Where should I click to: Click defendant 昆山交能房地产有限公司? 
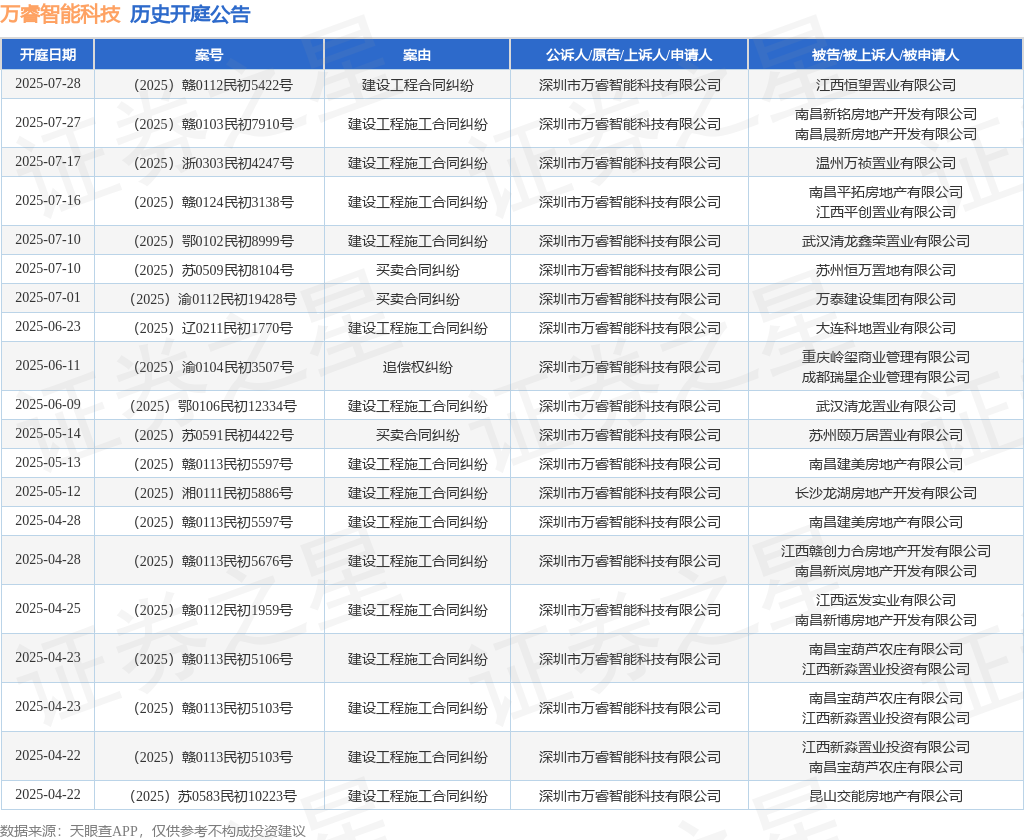pyautogui.click(x=886, y=796)
